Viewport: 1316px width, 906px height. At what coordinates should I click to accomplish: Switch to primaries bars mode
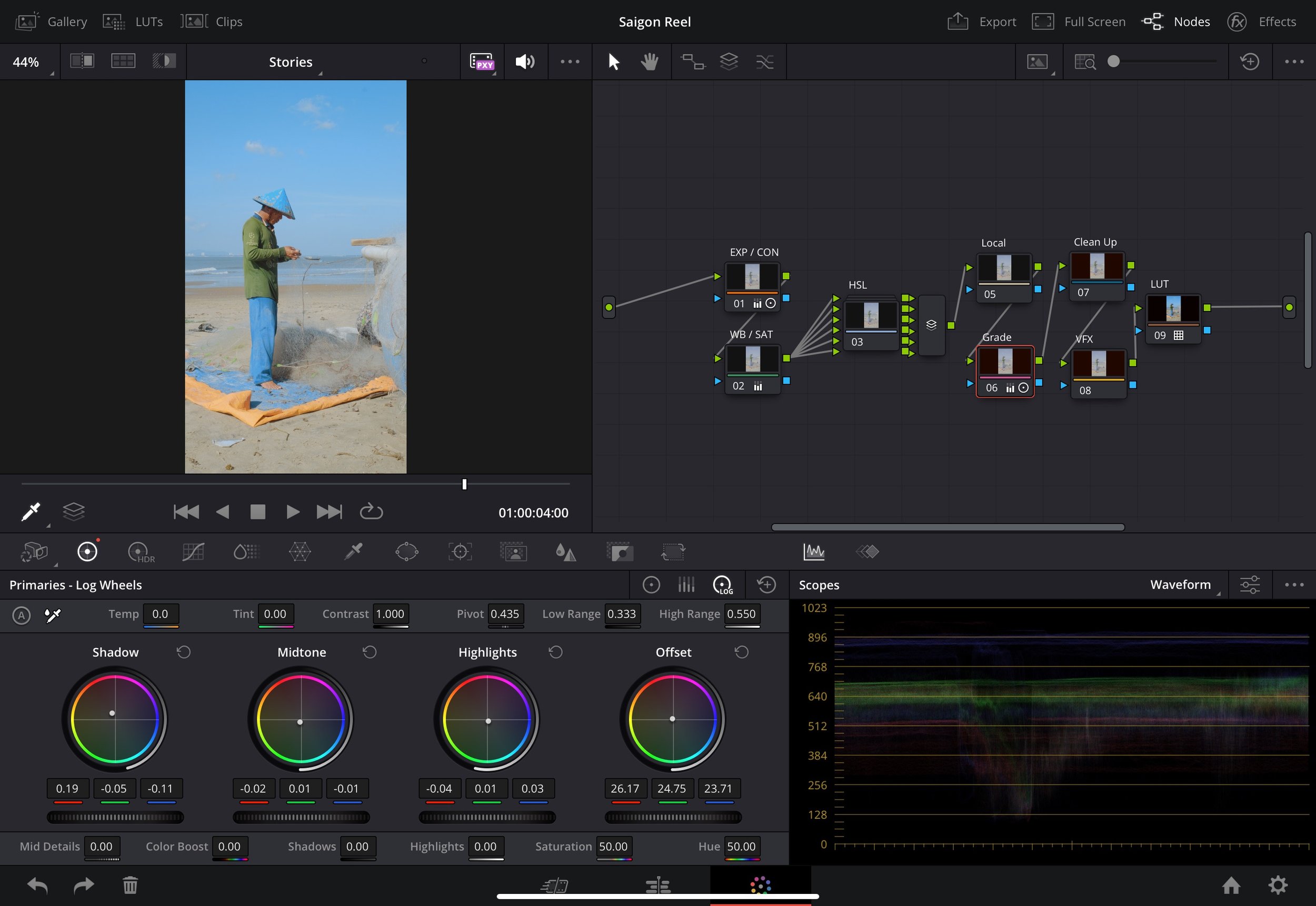point(686,584)
